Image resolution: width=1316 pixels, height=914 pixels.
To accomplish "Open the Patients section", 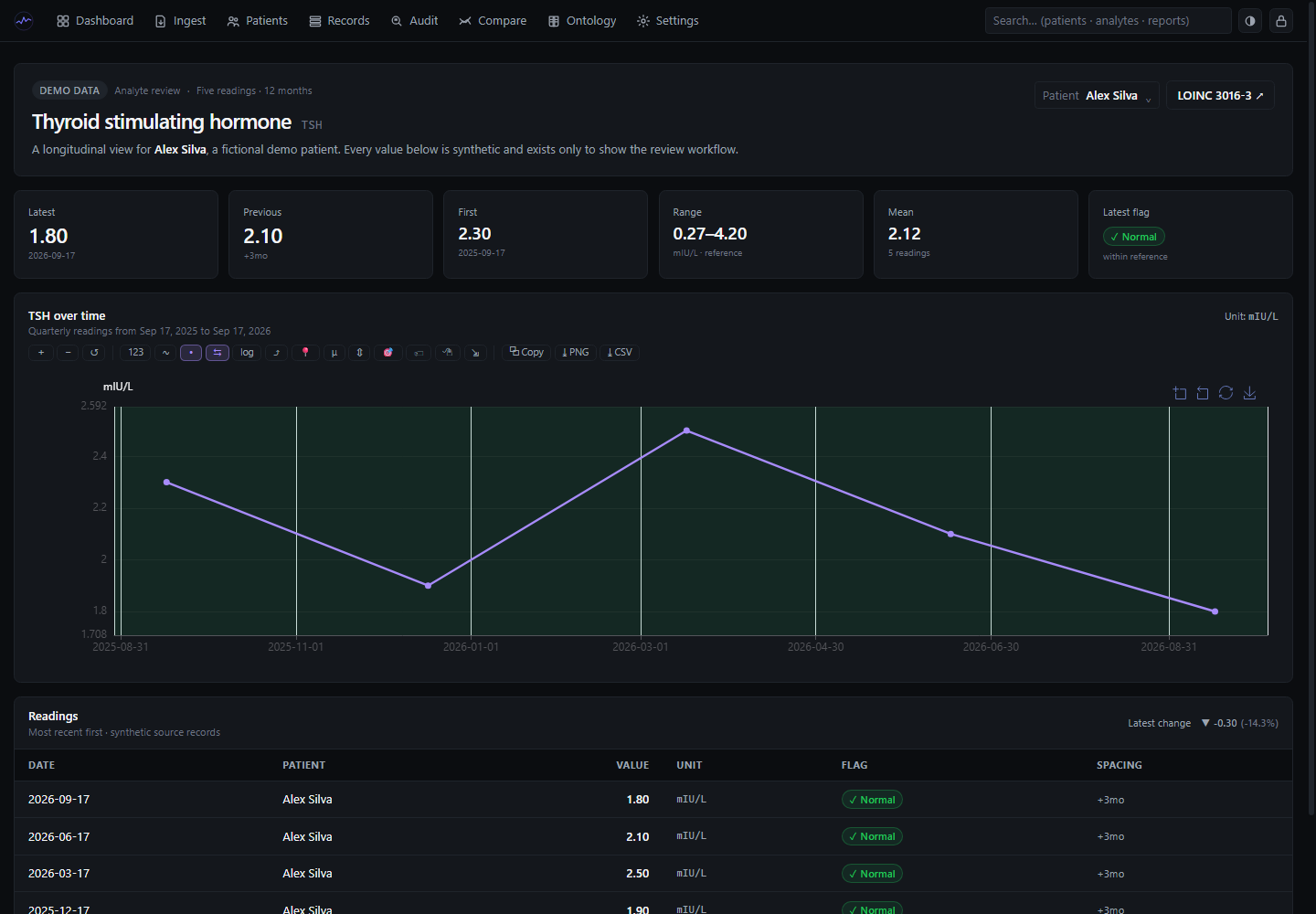I will coord(258,21).
